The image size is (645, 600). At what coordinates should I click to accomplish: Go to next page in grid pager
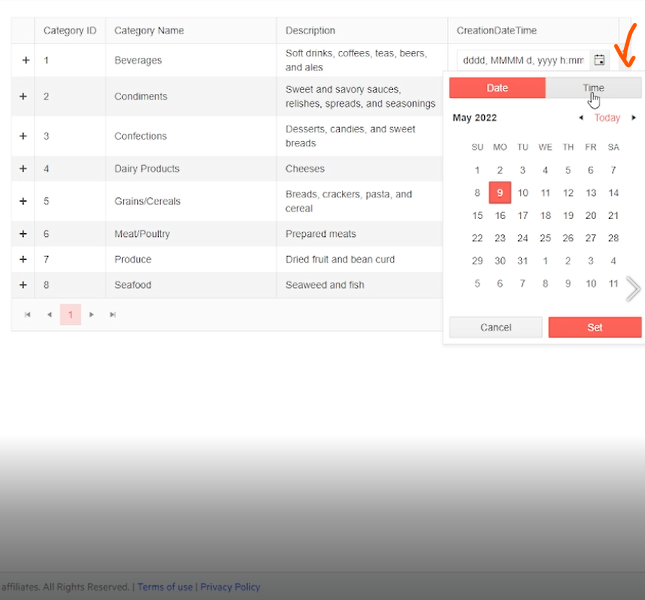point(91,315)
